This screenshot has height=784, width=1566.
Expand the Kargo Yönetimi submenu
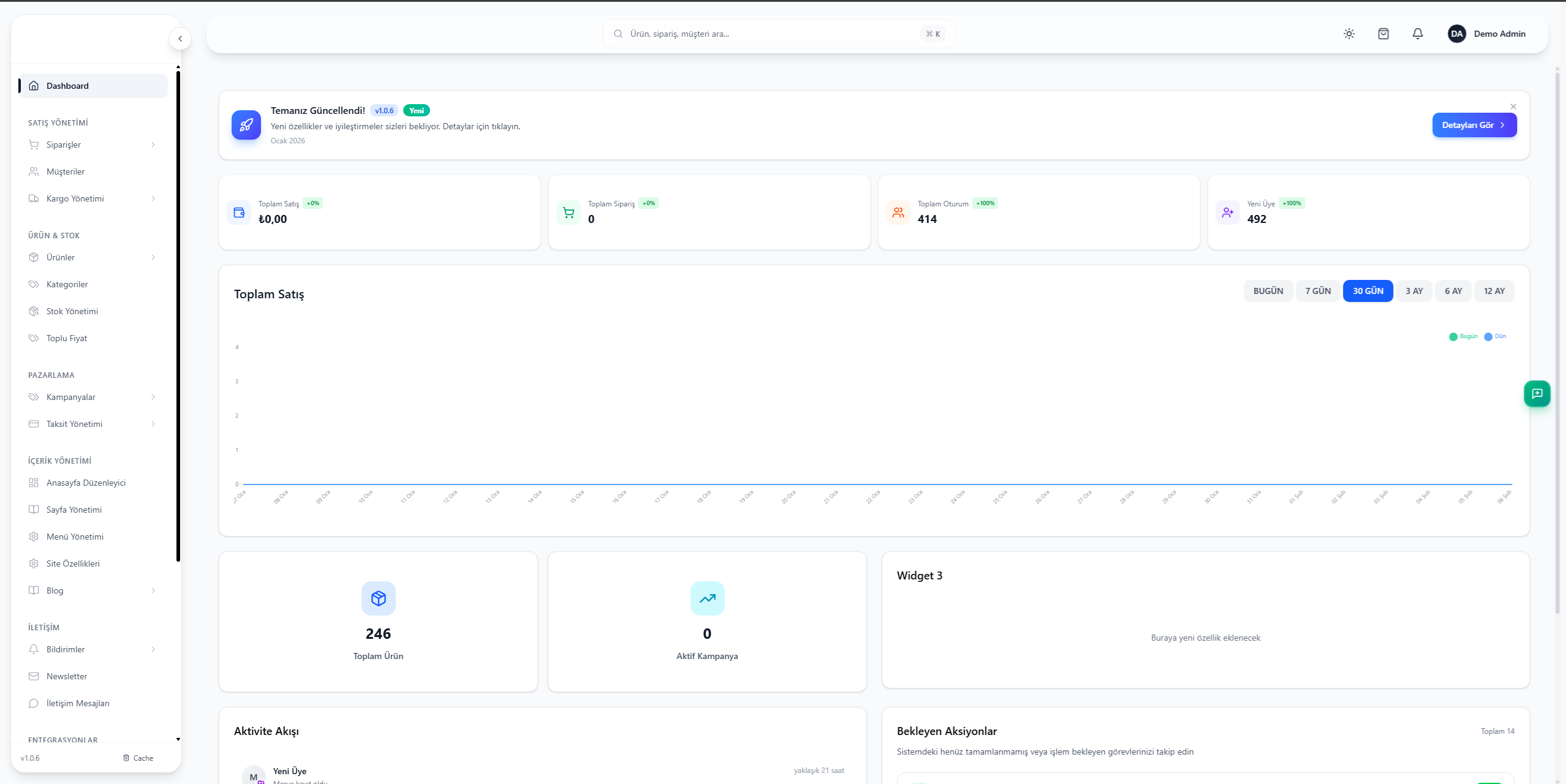[153, 198]
